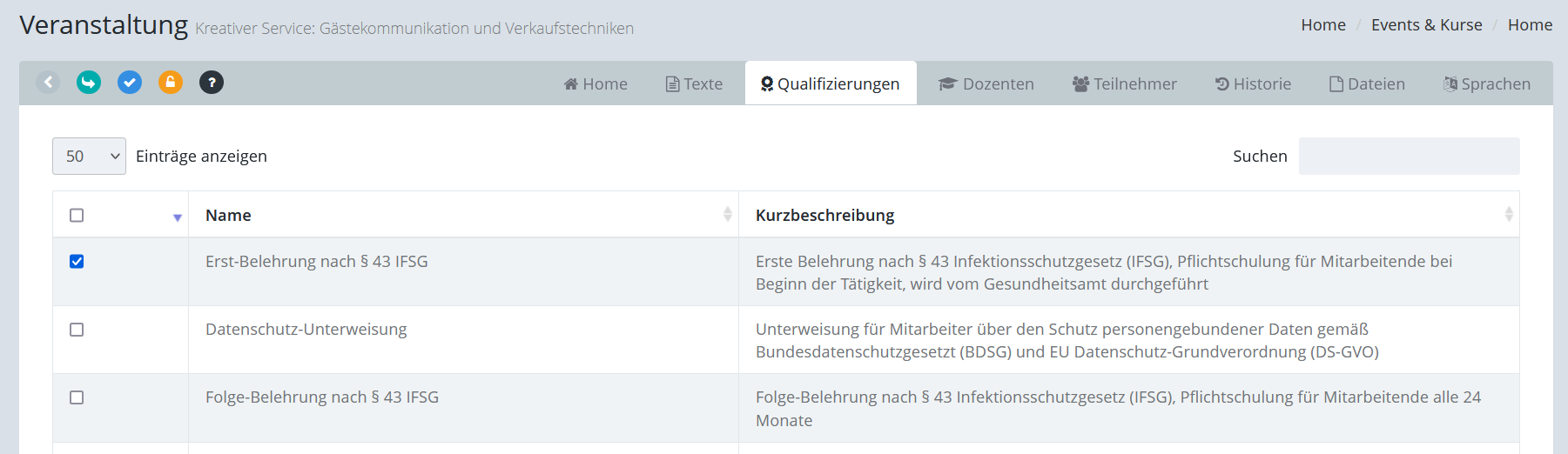The width and height of the screenshot is (1568, 454).
Task: Follow the Events & Kurse breadcrumb link
Action: pyautogui.click(x=1426, y=25)
